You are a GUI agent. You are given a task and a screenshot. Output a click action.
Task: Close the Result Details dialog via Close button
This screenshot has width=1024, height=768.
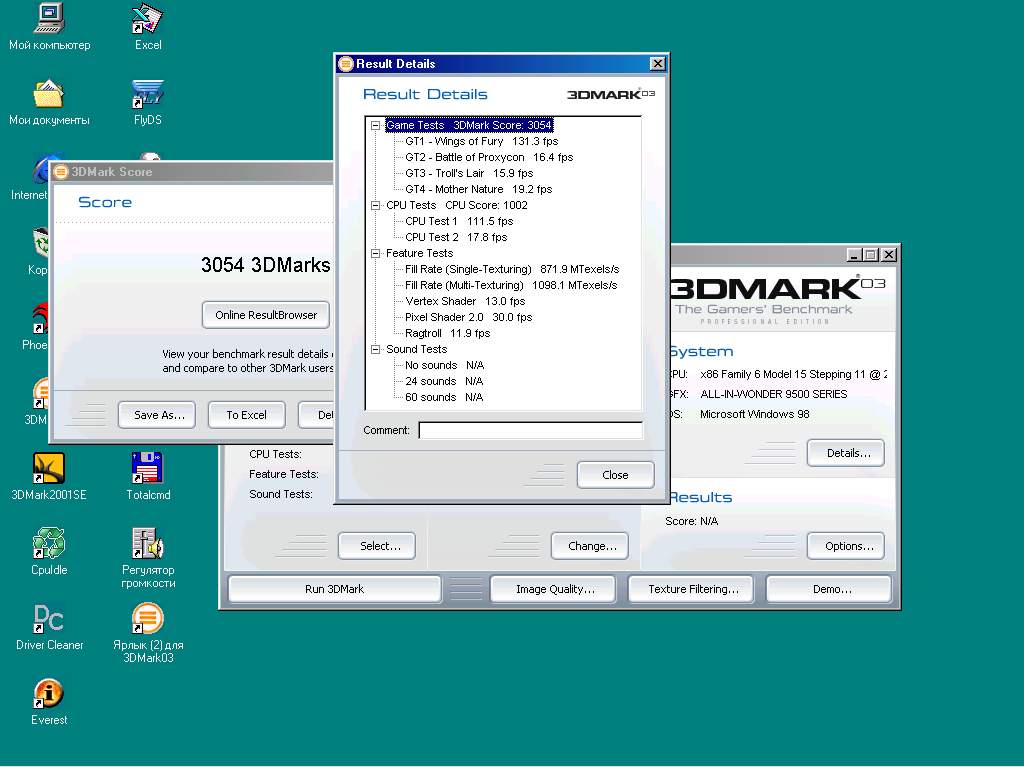(615, 475)
